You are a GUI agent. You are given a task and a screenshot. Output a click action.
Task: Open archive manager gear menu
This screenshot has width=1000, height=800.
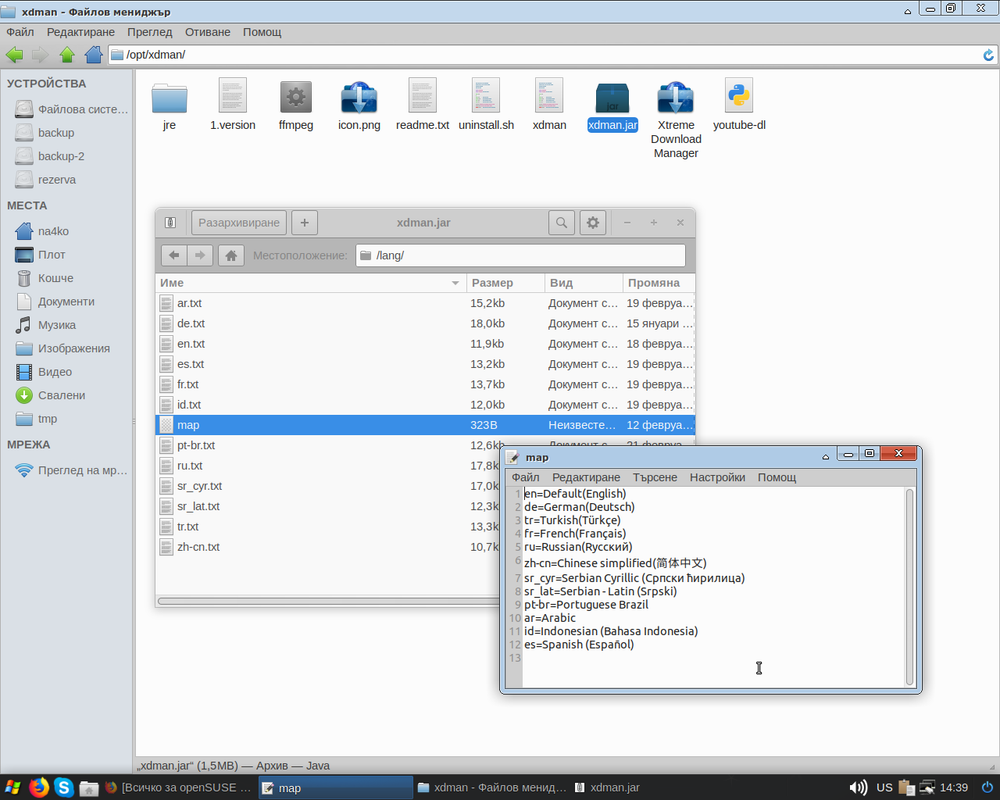click(x=592, y=223)
